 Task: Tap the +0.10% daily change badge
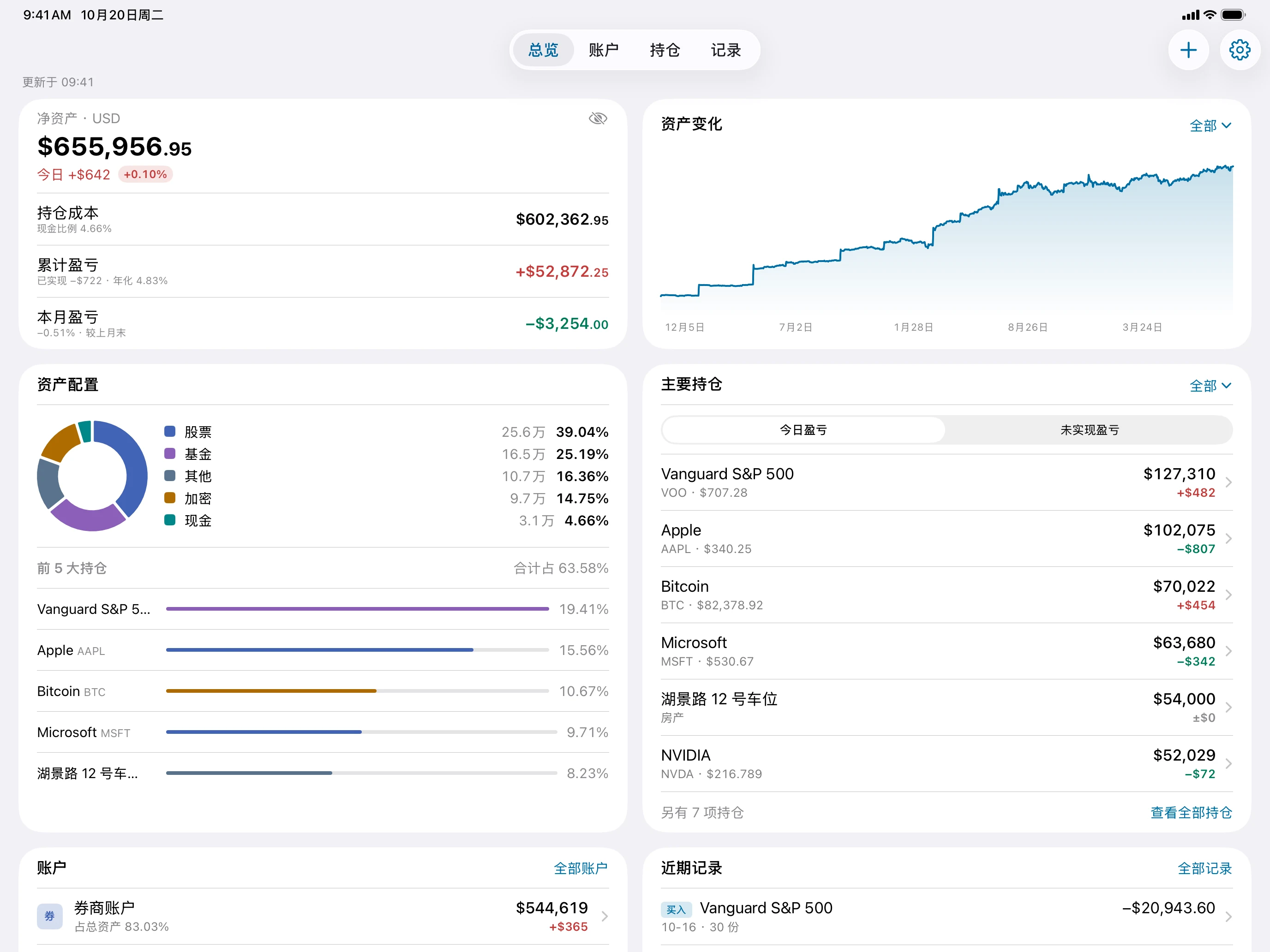145,174
